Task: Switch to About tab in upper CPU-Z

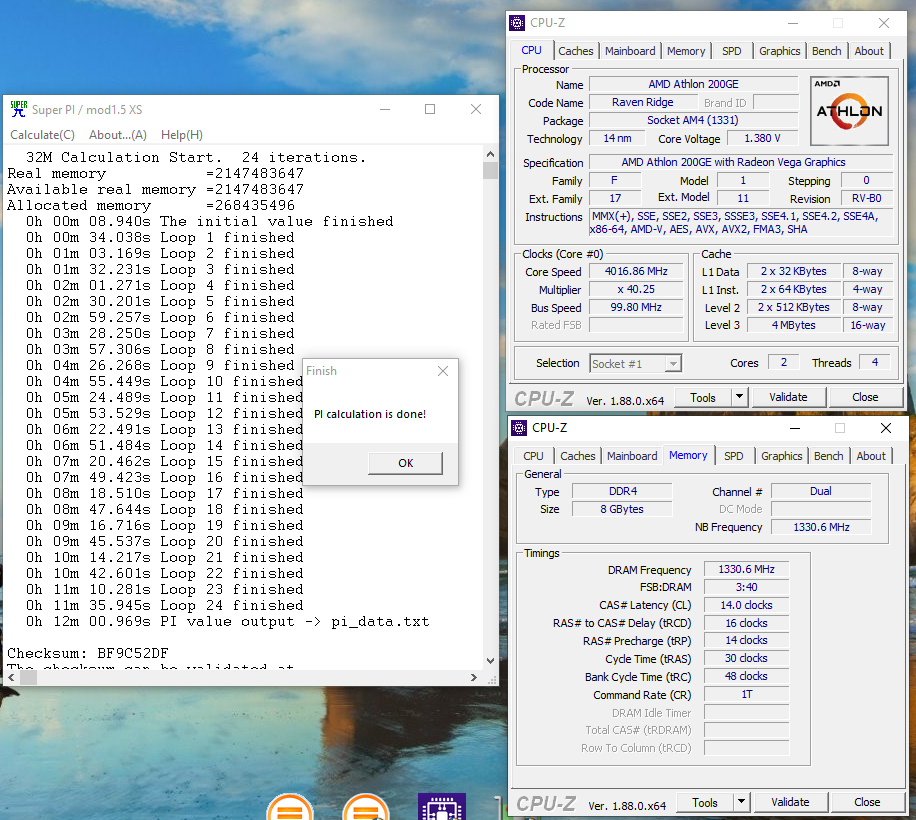Action: pyautogui.click(x=869, y=51)
